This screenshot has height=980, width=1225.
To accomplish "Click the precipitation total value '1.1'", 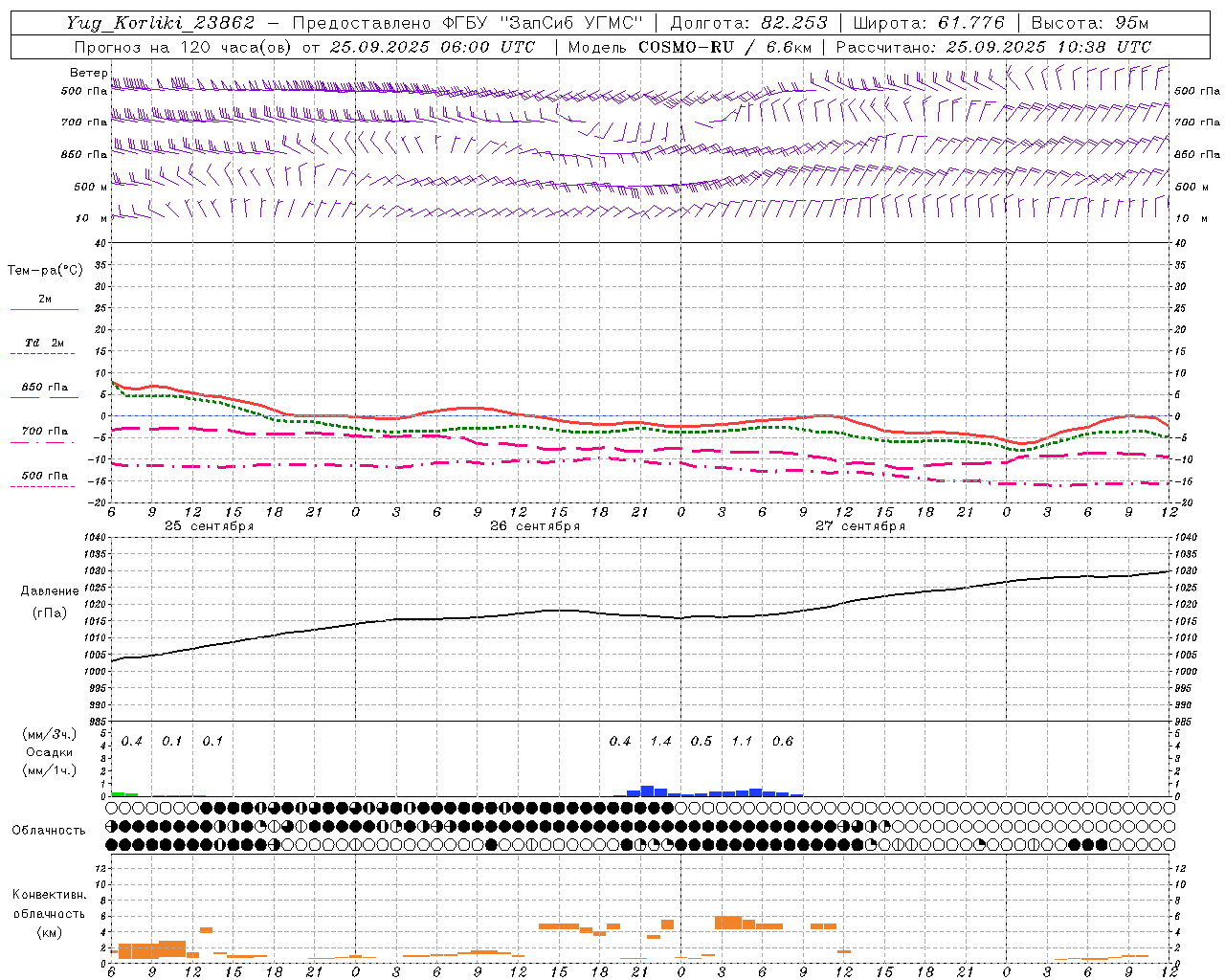I will [x=742, y=741].
